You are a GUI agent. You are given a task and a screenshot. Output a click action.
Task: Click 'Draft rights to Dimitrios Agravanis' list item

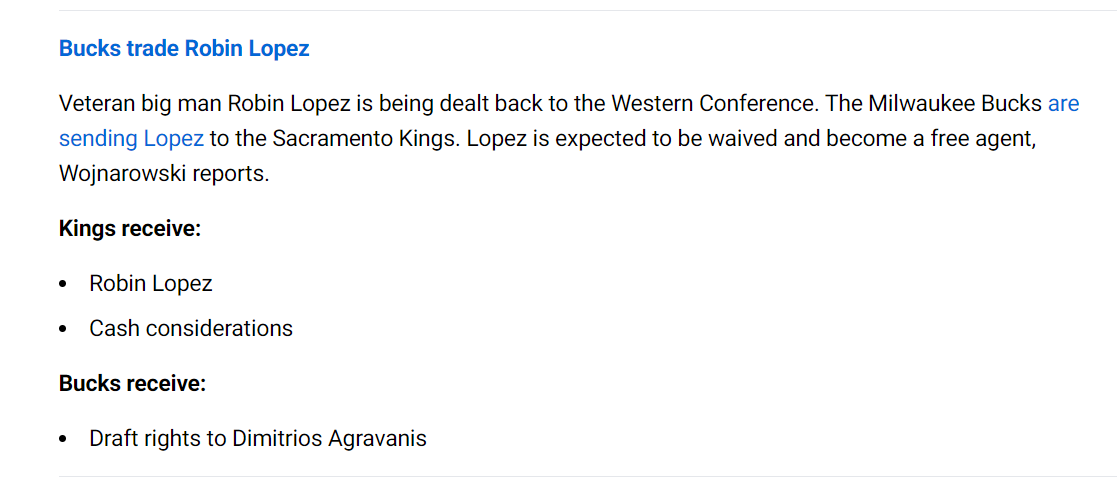pyautogui.click(x=258, y=439)
